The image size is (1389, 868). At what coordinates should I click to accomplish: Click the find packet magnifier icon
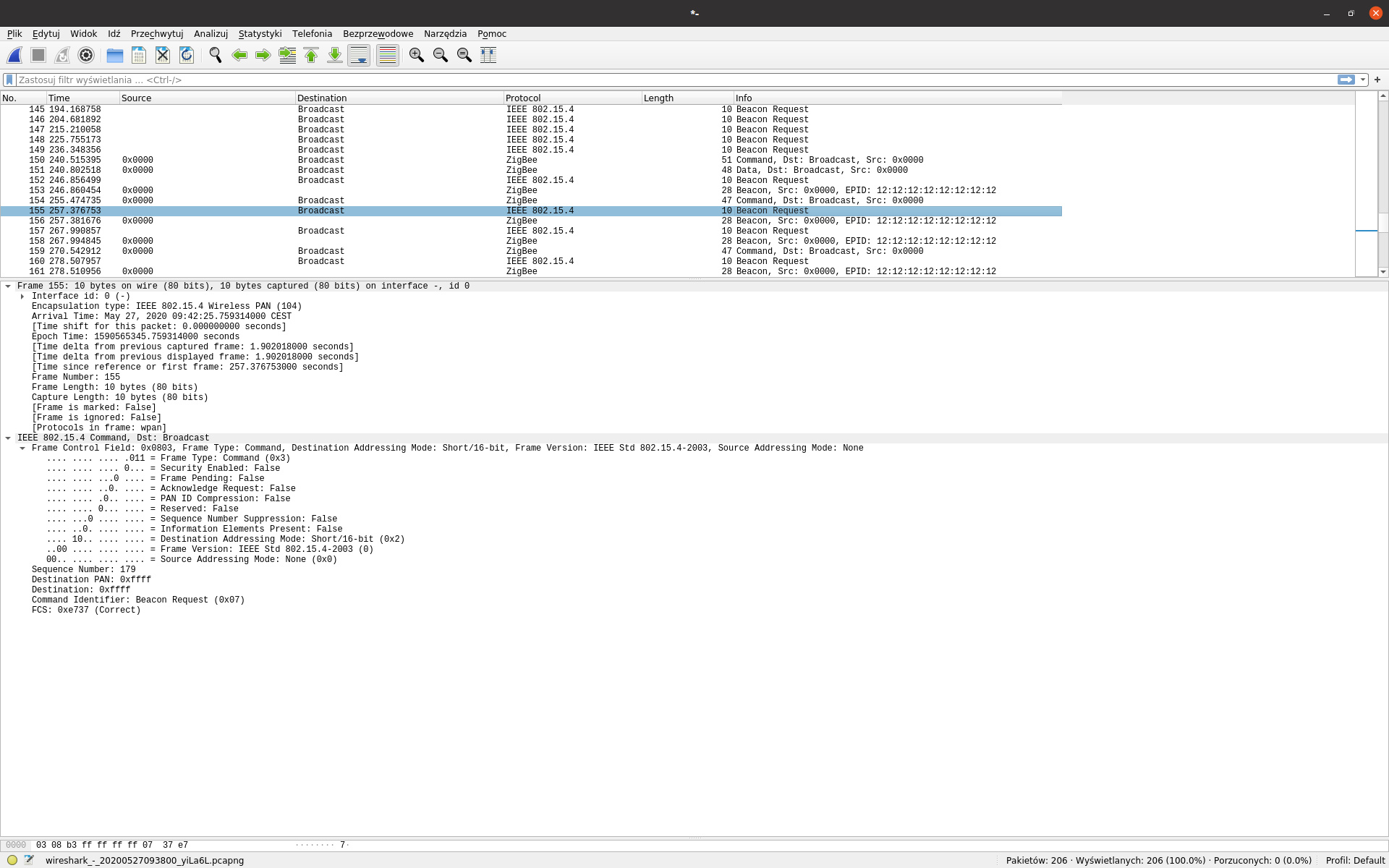point(216,55)
